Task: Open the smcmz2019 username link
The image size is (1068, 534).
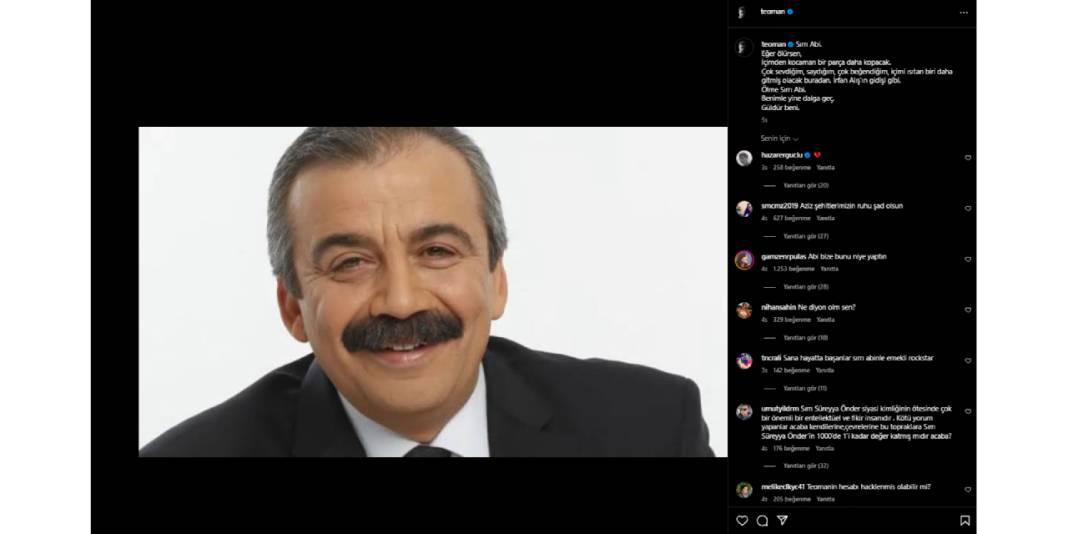Action: (779, 206)
